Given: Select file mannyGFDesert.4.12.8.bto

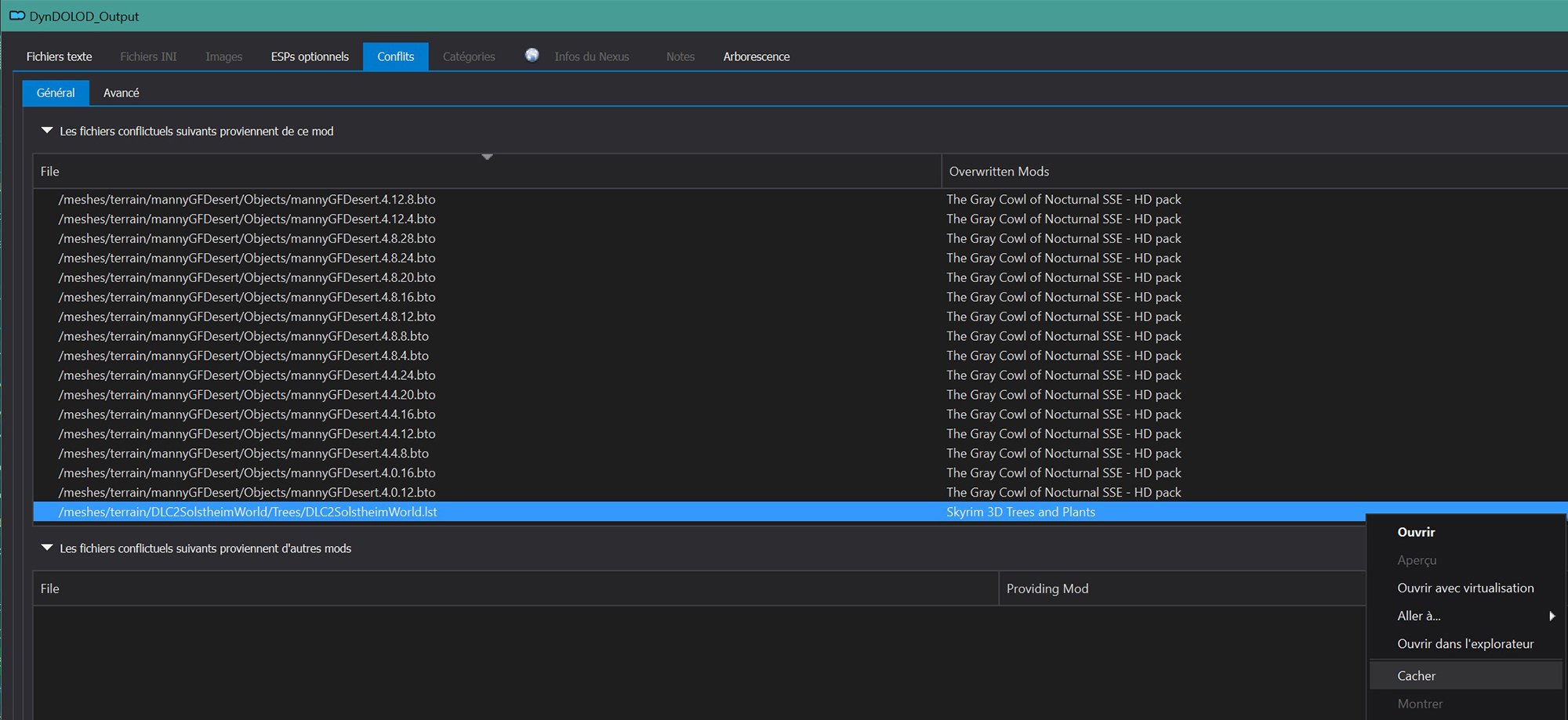Looking at the screenshot, I should pyautogui.click(x=247, y=199).
